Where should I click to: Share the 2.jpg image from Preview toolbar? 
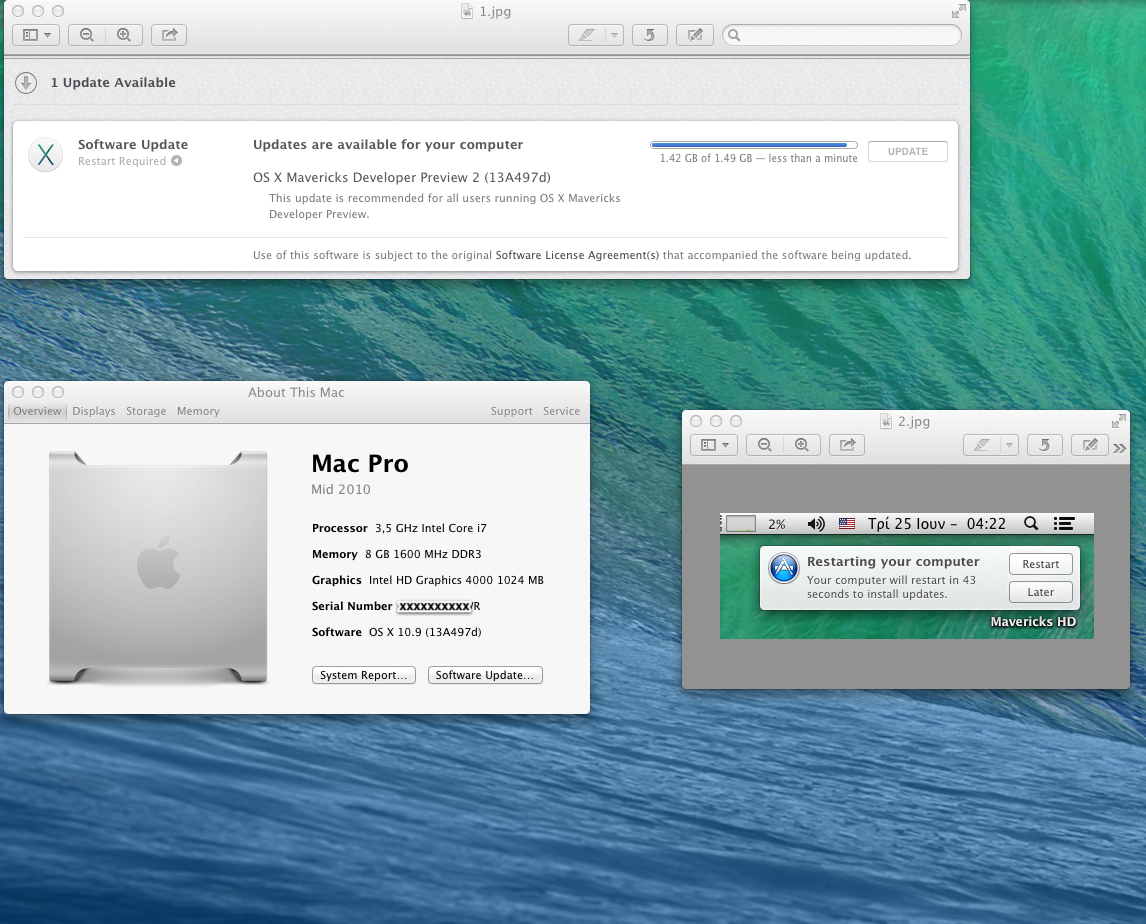click(x=847, y=445)
